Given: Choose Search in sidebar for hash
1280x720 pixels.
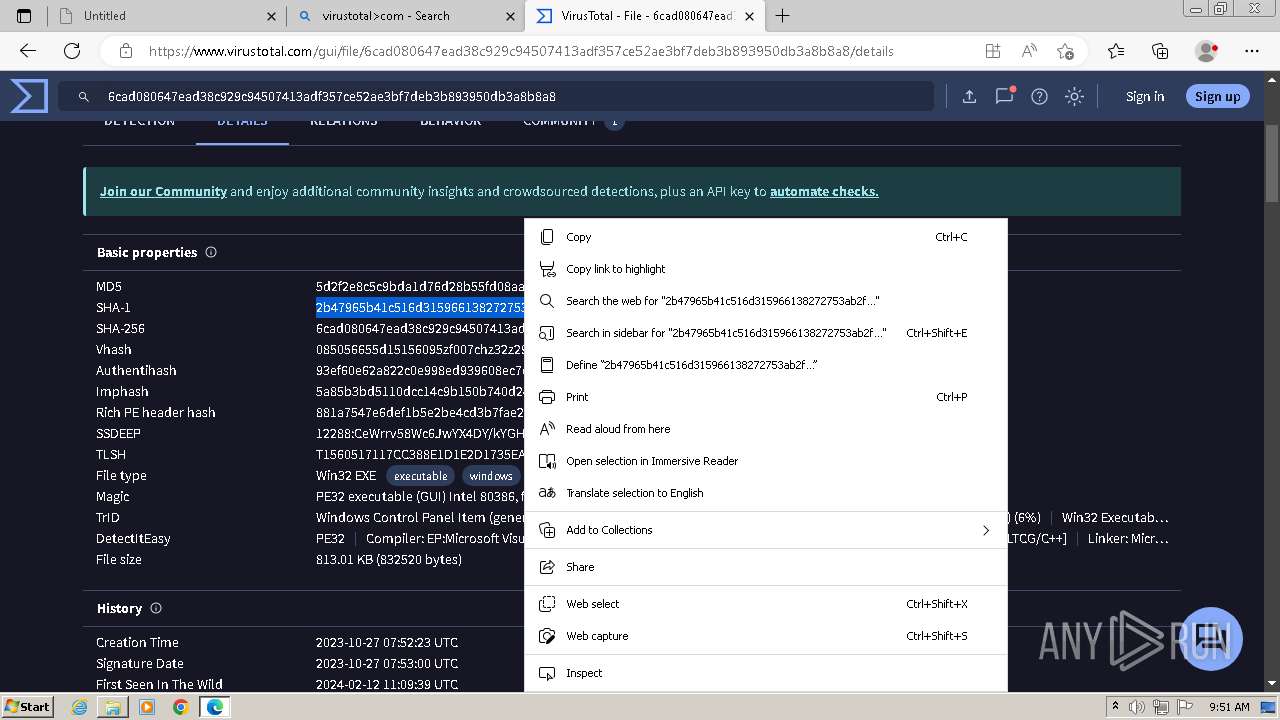Looking at the screenshot, I should click(x=765, y=333).
